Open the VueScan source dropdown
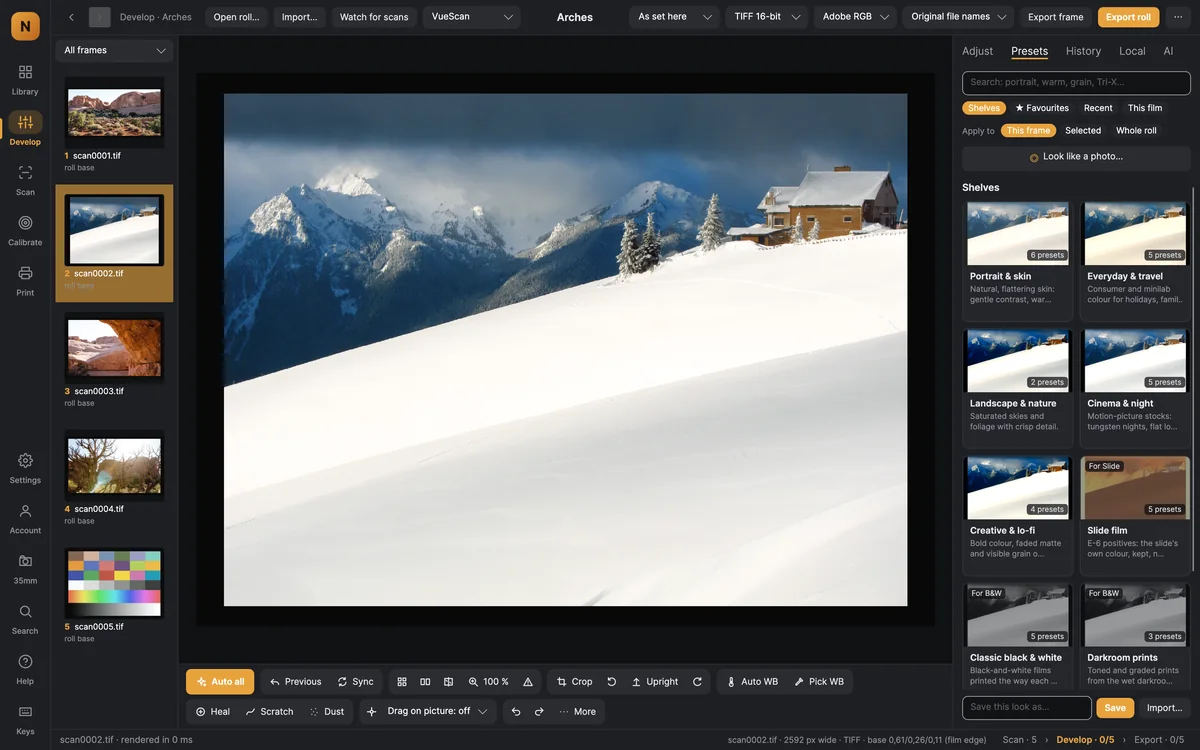The height and width of the screenshot is (750, 1200). point(472,17)
